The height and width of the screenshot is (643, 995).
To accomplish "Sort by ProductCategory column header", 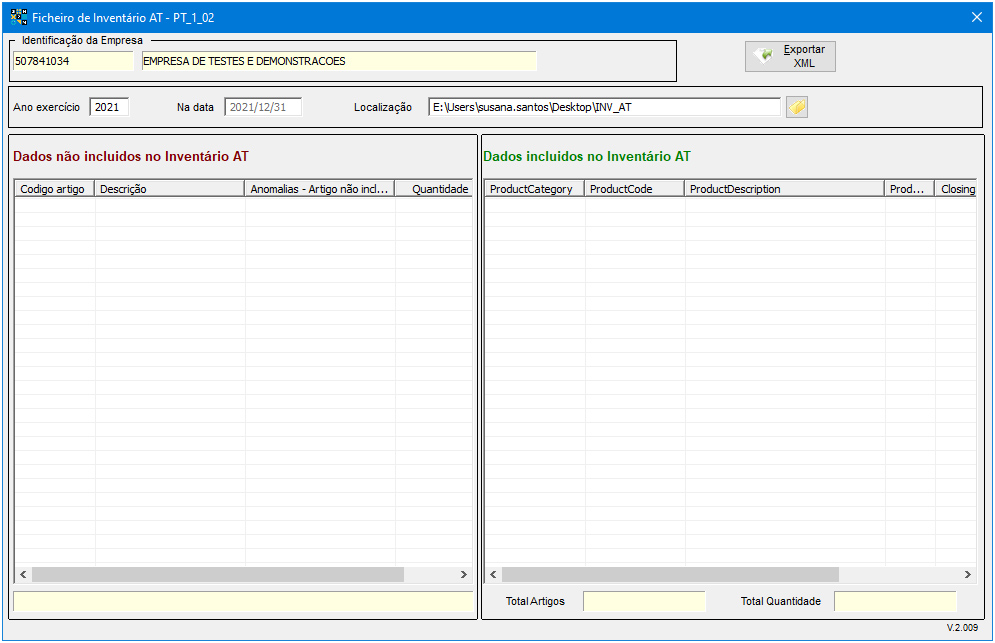I will coord(534,189).
